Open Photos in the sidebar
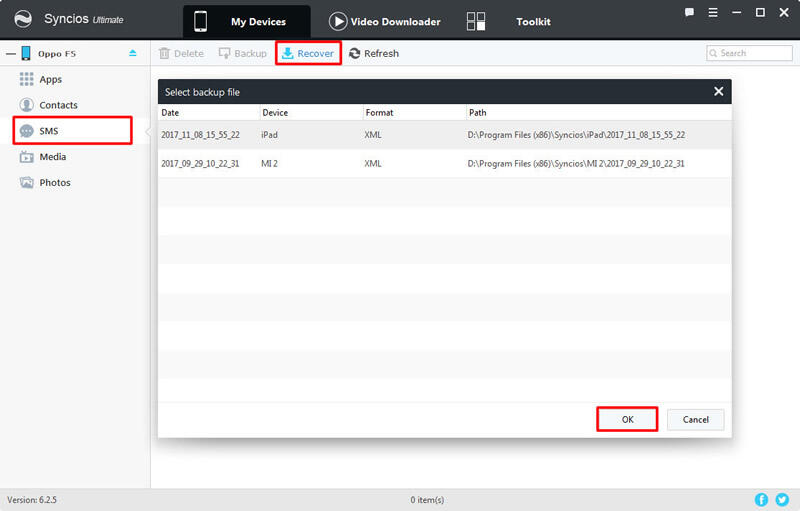The width and height of the screenshot is (800, 511). [55, 183]
